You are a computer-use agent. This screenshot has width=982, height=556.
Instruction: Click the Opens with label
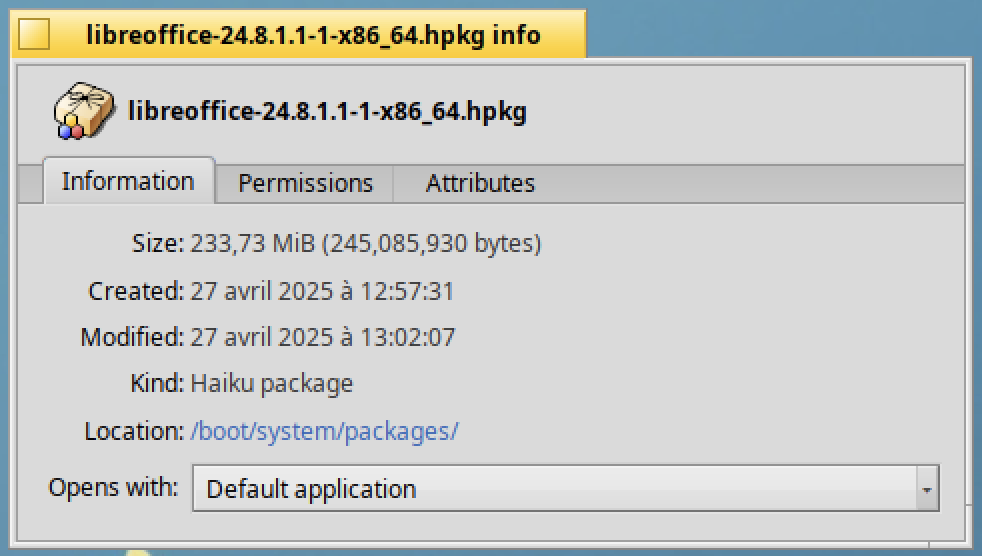tap(113, 487)
